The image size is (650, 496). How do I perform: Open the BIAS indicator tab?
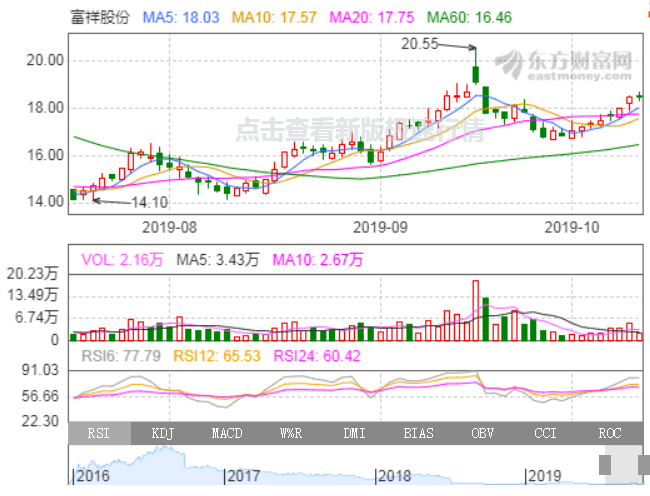418,433
